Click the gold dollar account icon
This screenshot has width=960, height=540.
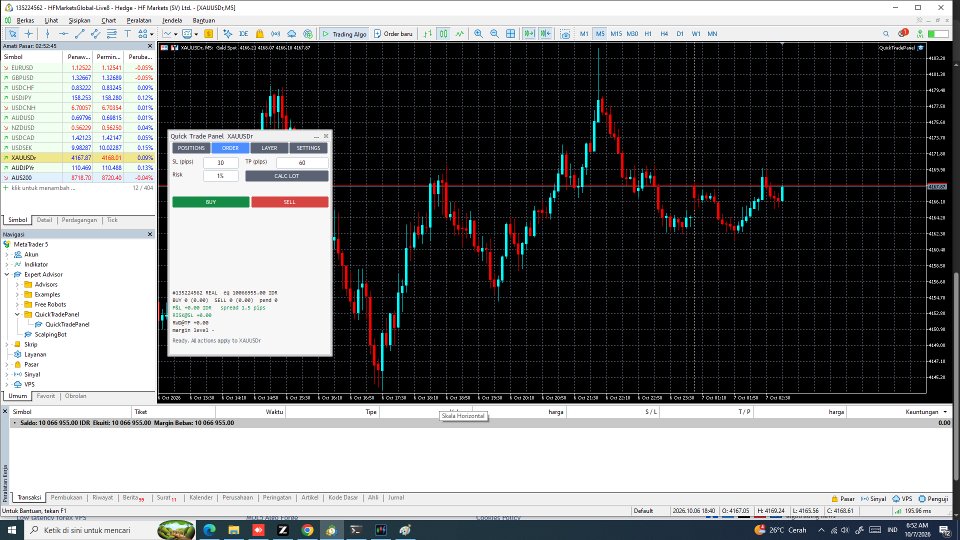[208, 34]
